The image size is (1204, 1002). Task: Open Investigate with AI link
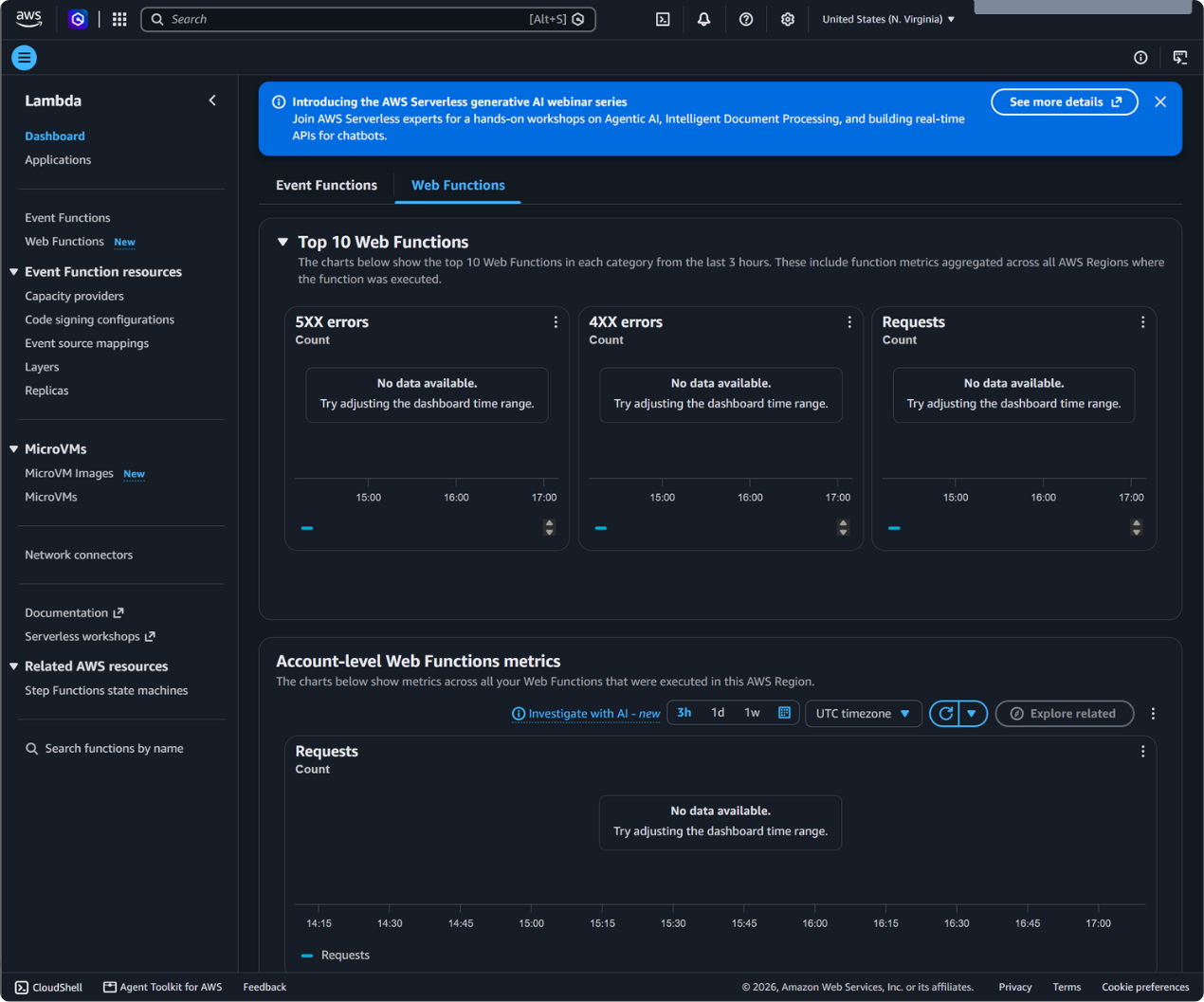tap(586, 714)
